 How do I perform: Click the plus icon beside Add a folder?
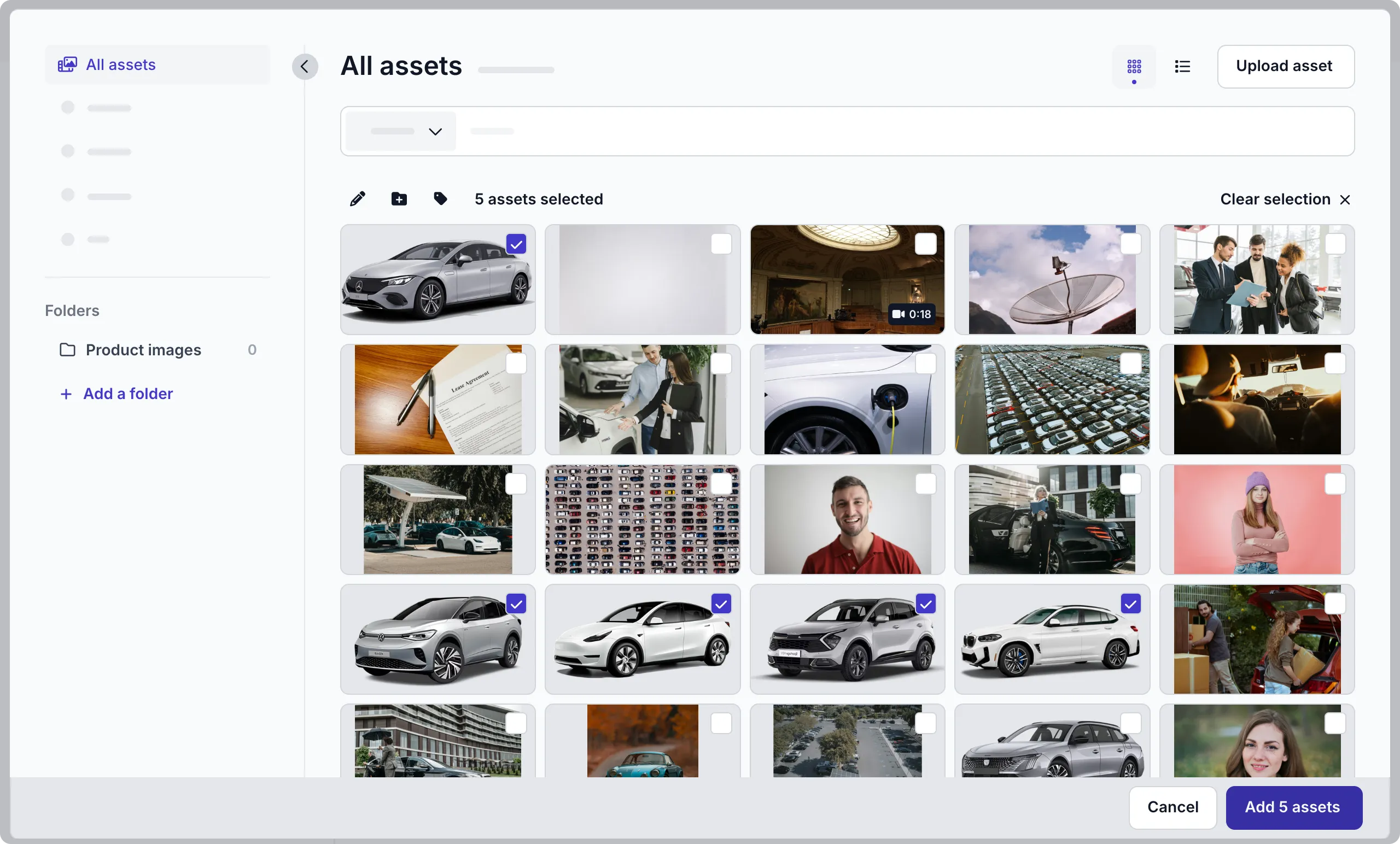[66, 394]
